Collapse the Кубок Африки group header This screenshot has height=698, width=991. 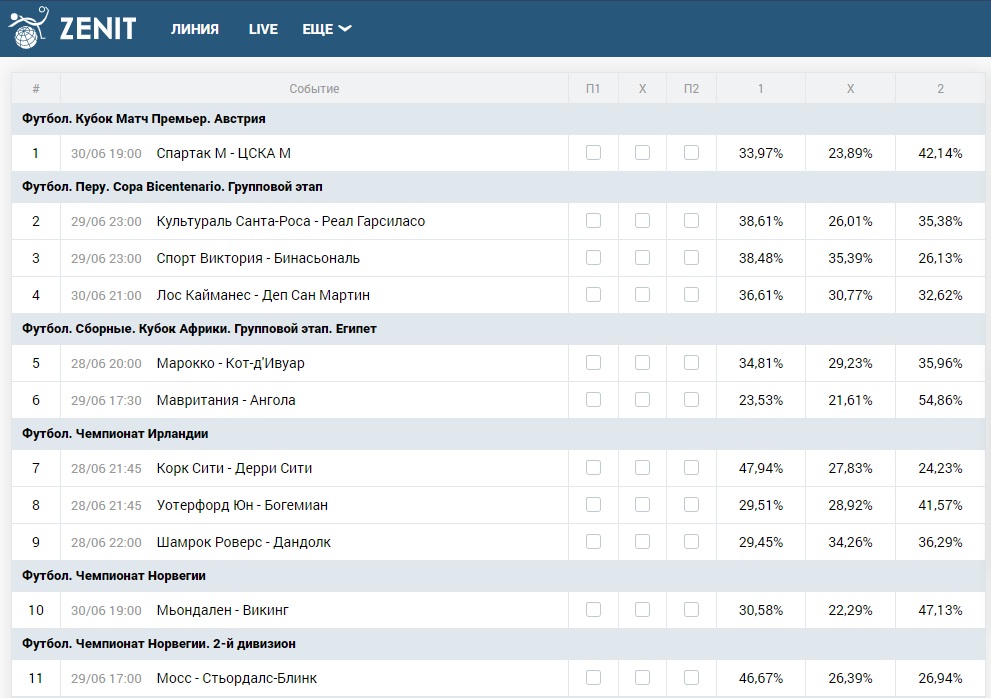[199, 328]
